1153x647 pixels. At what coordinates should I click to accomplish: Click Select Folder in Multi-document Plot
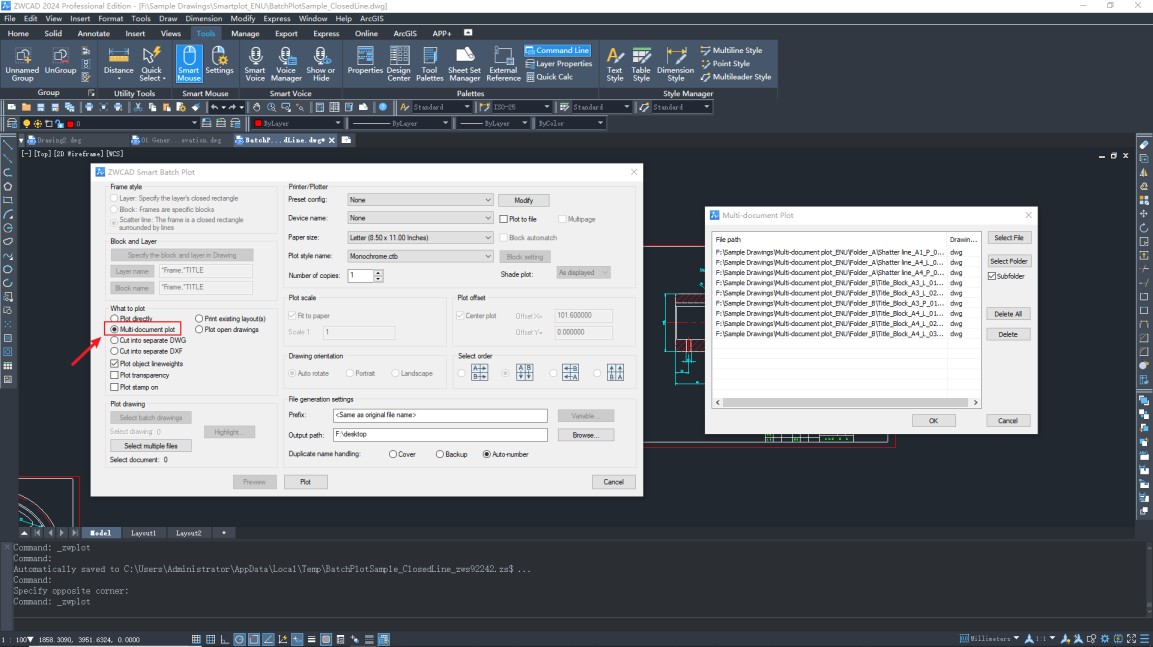(x=1008, y=261)
